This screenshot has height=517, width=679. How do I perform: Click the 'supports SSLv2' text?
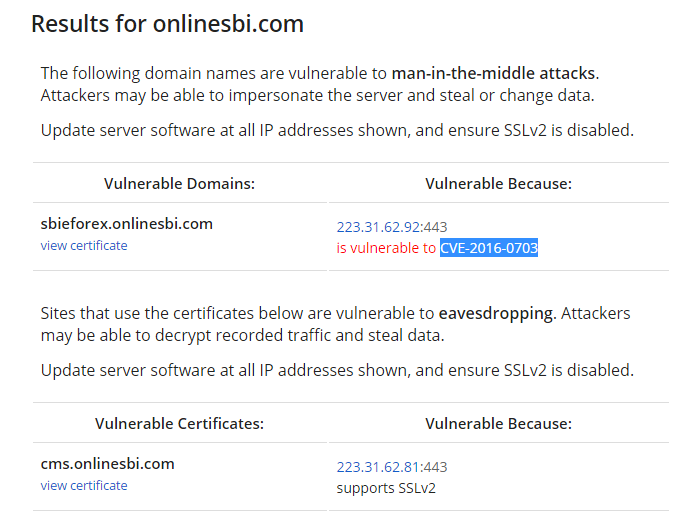click(386, 488)
